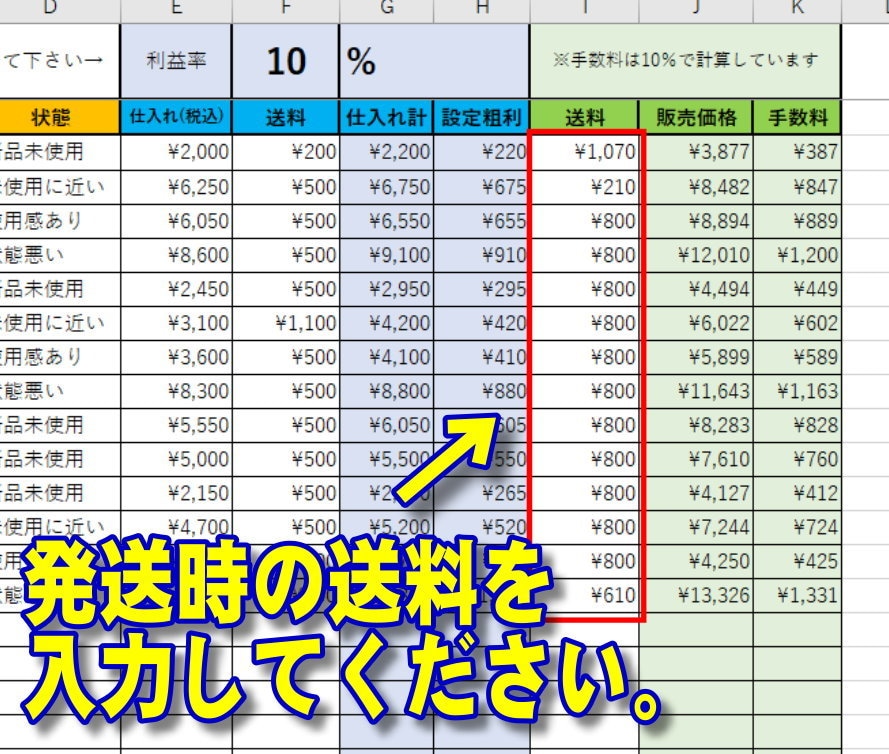Viewport: 889px width, 754px height.
Task: Select the ¥3,877 selling price cell
Action: 696,152
